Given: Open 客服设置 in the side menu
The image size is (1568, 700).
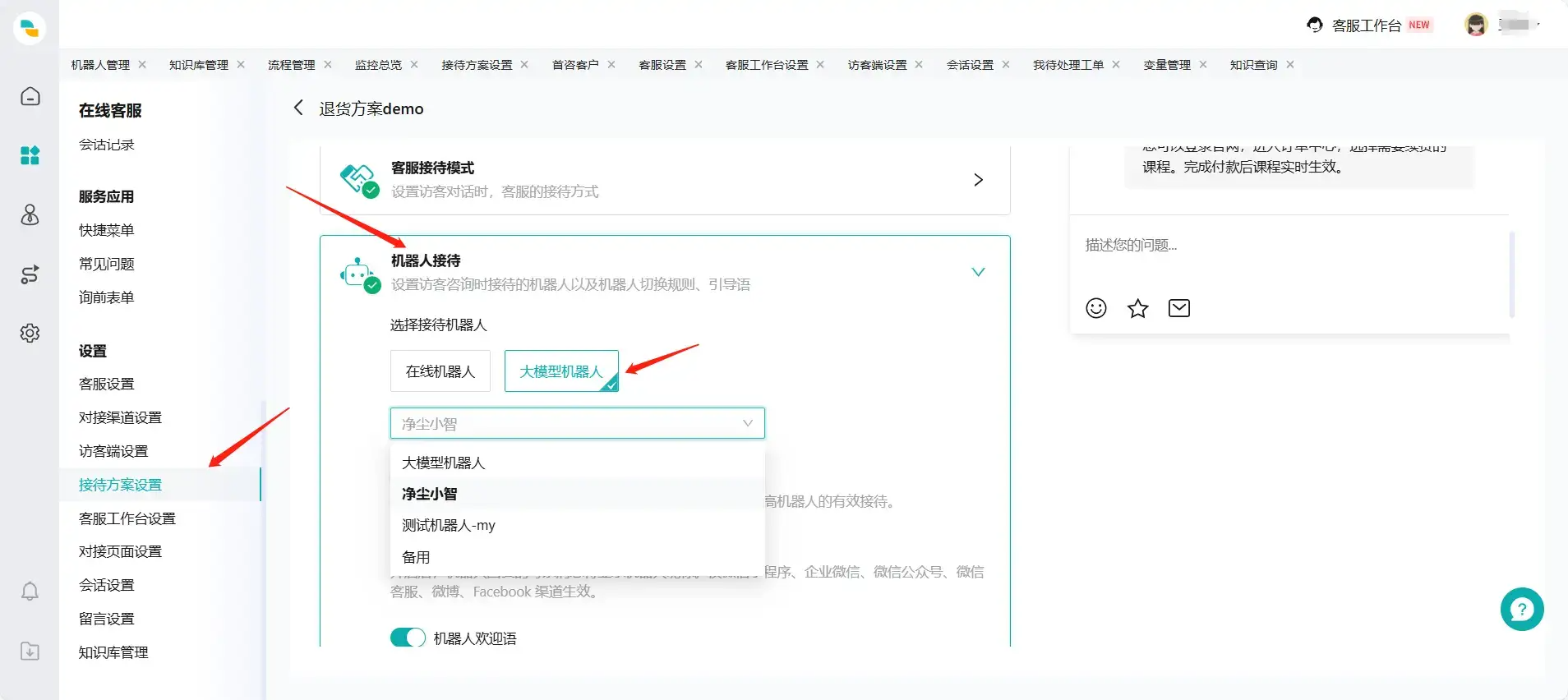Looking at the screenshot, I should tap(107, 384).
